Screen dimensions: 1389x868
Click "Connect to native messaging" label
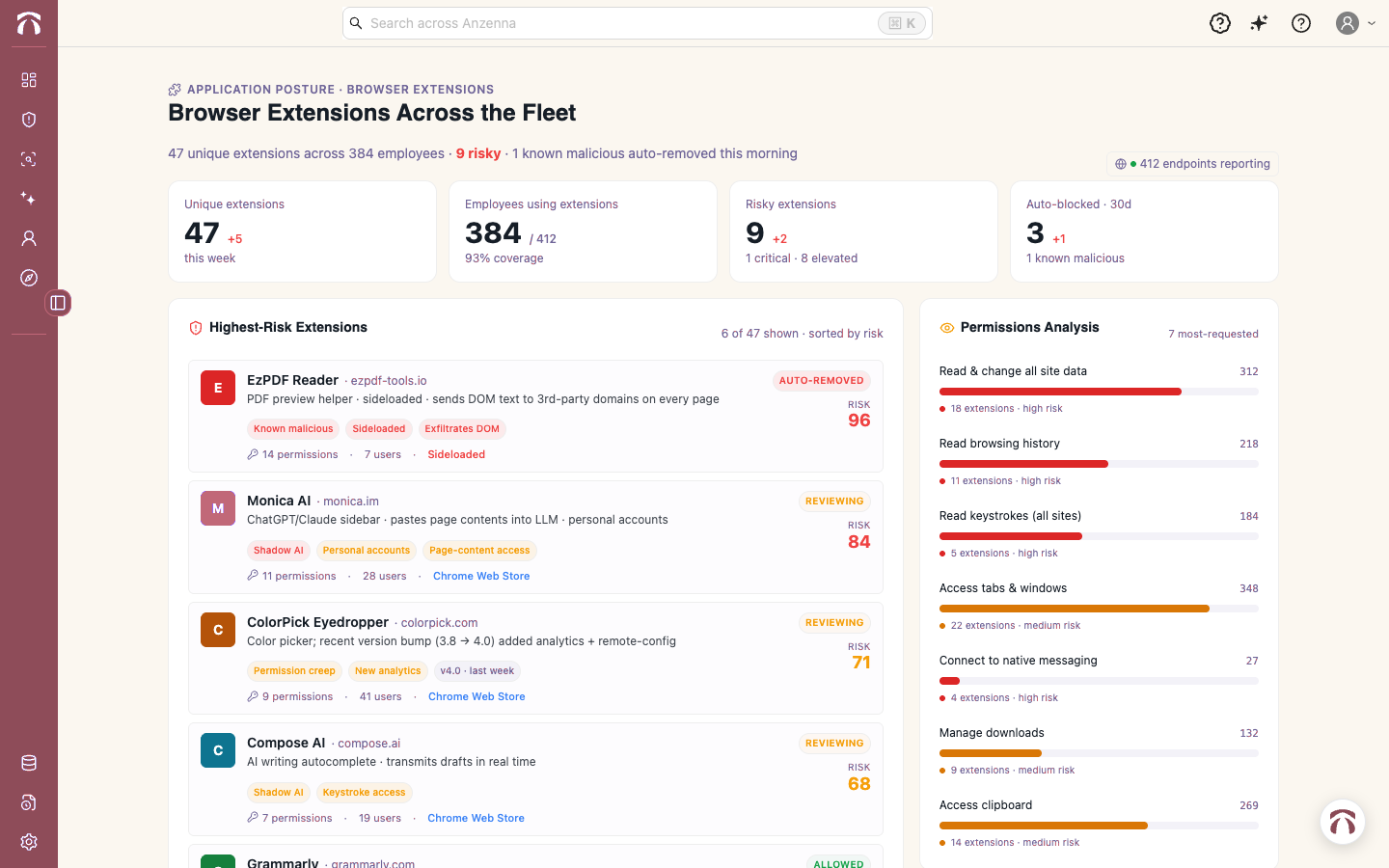(x=1019, y=661)
